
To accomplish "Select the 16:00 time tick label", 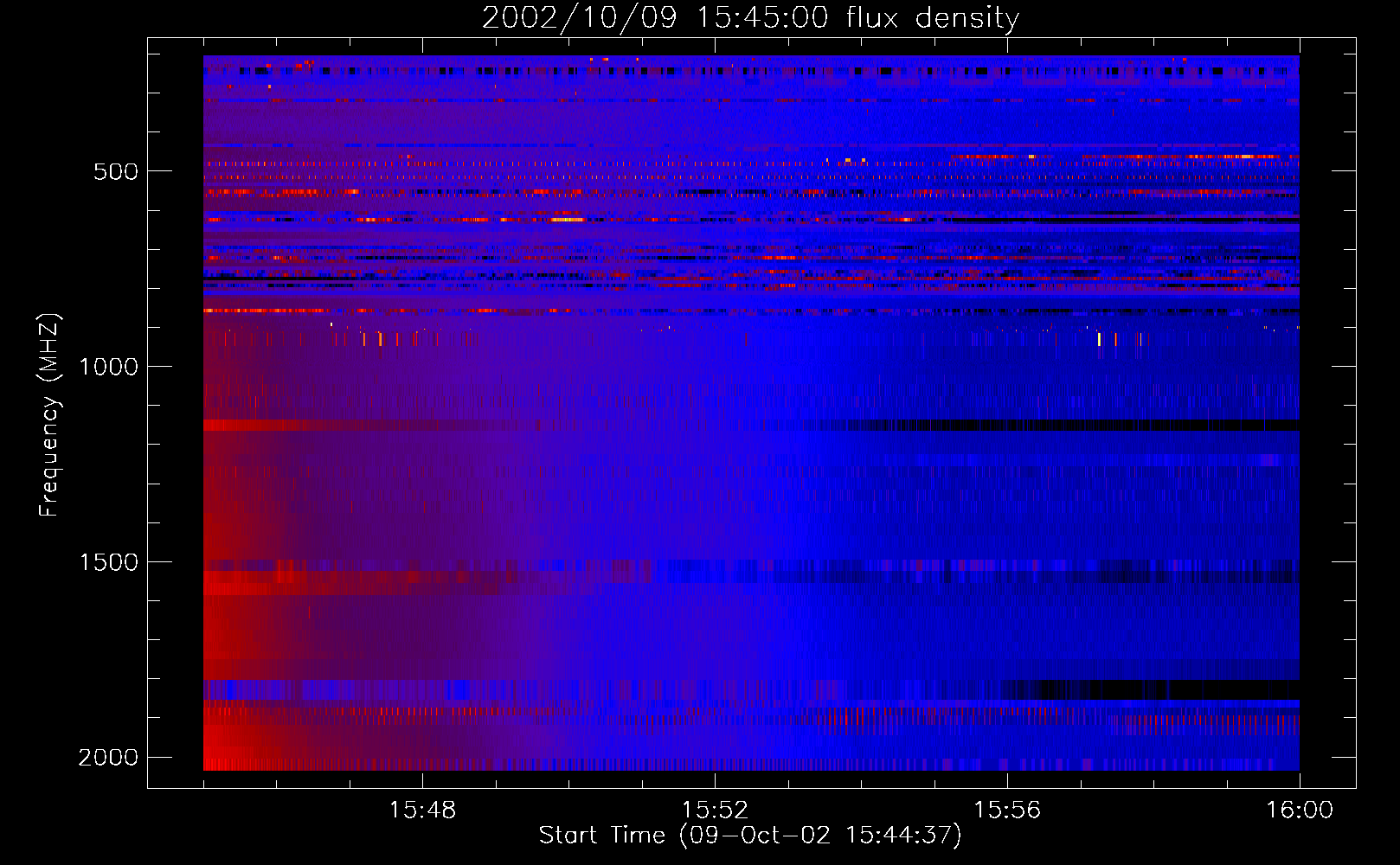I will pyautogui.click(x=1300, y=810).
